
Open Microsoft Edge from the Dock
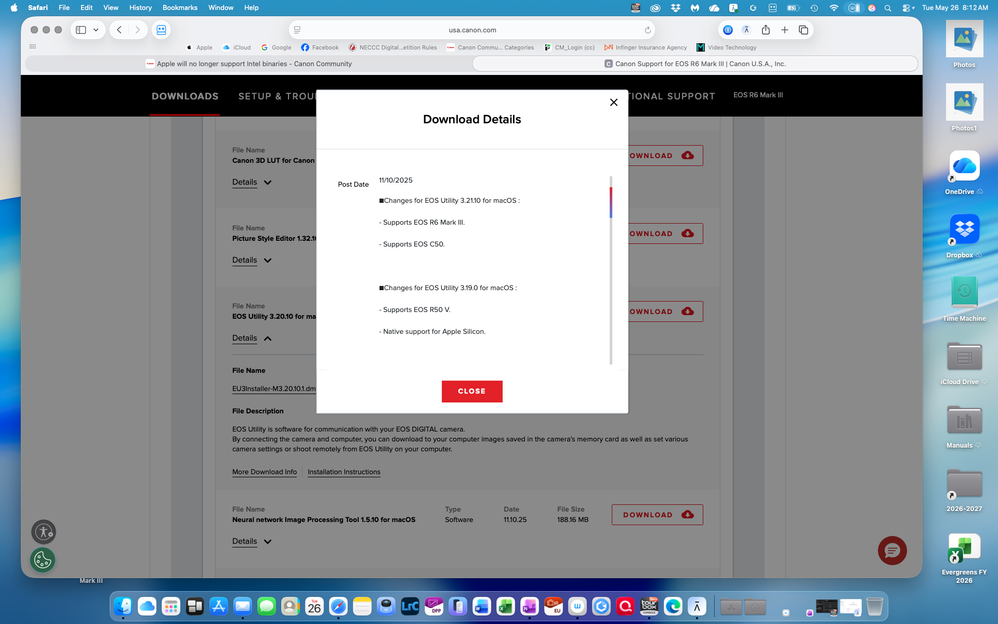(x=673, y=606)
